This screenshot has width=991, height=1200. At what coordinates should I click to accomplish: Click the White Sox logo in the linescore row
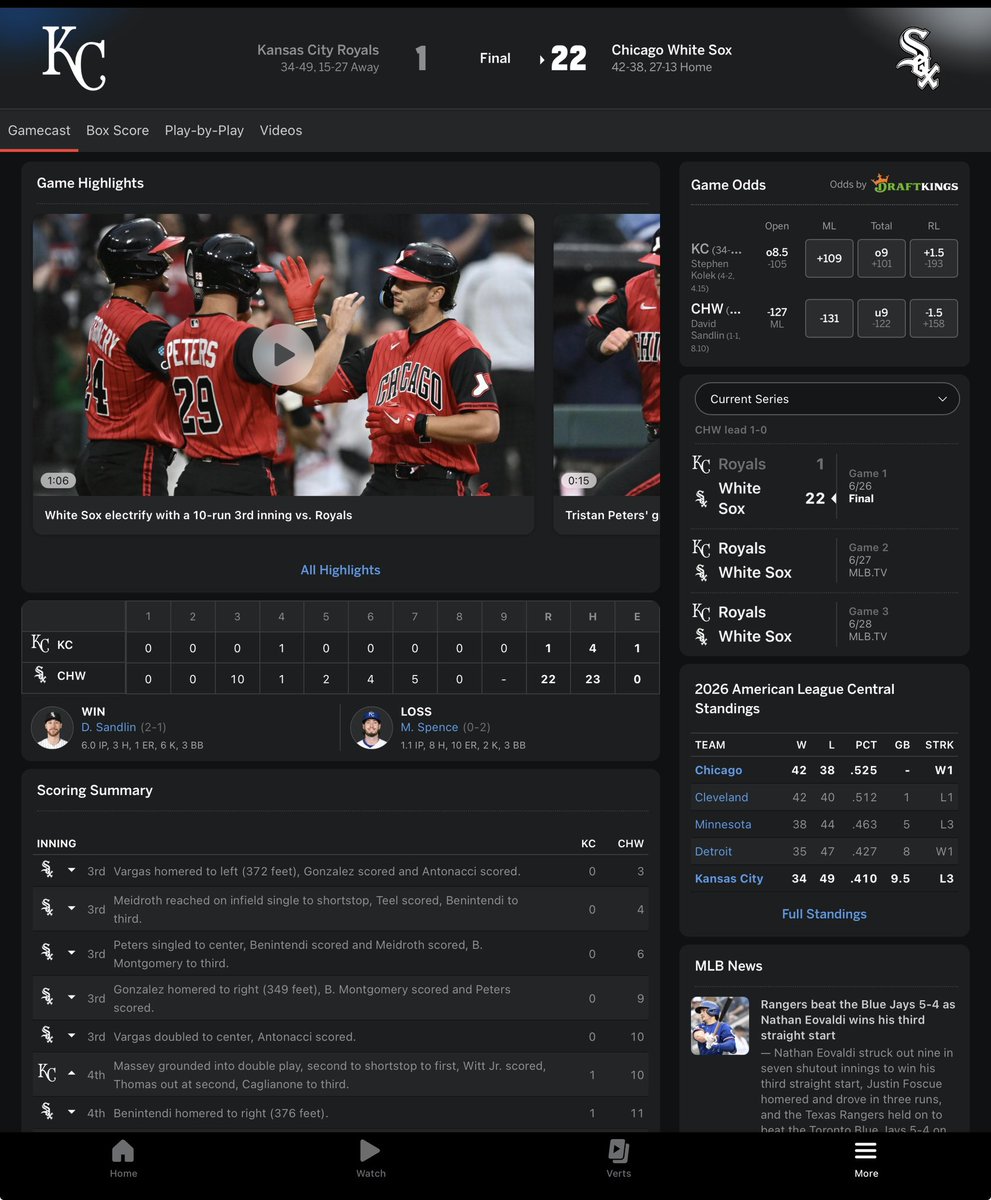[40, 675]
